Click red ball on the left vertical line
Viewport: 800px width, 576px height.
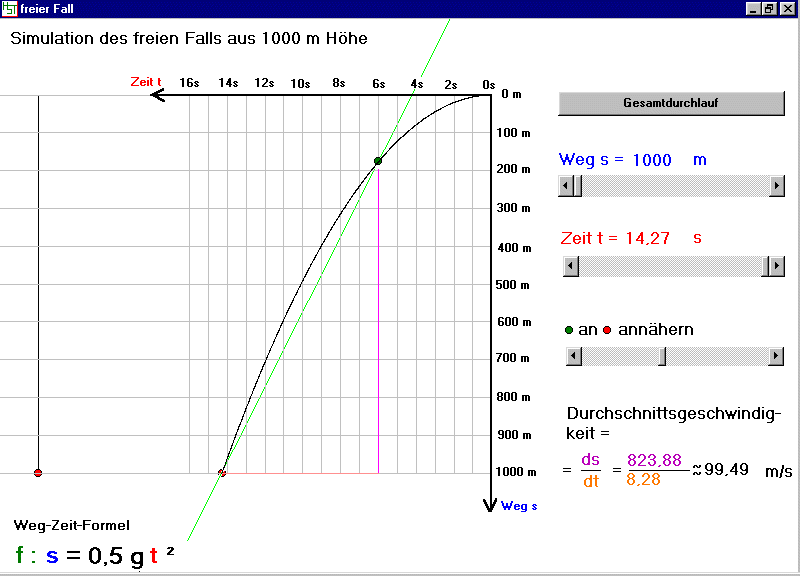click(x=38, y=473)
